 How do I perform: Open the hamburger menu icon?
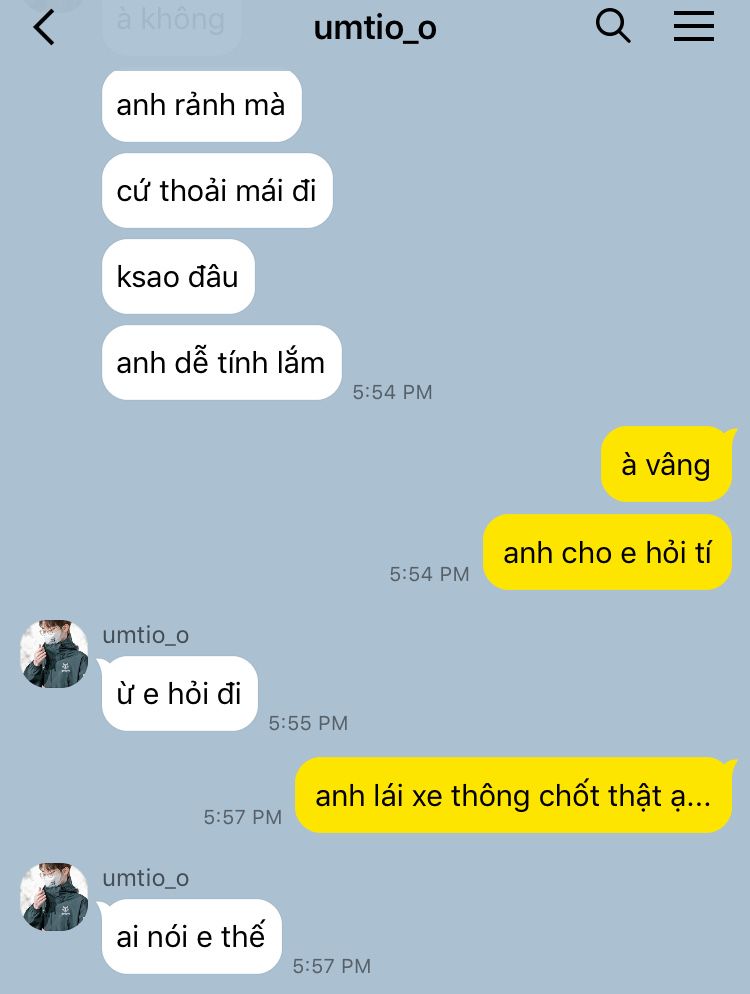(x=694, y=27)
